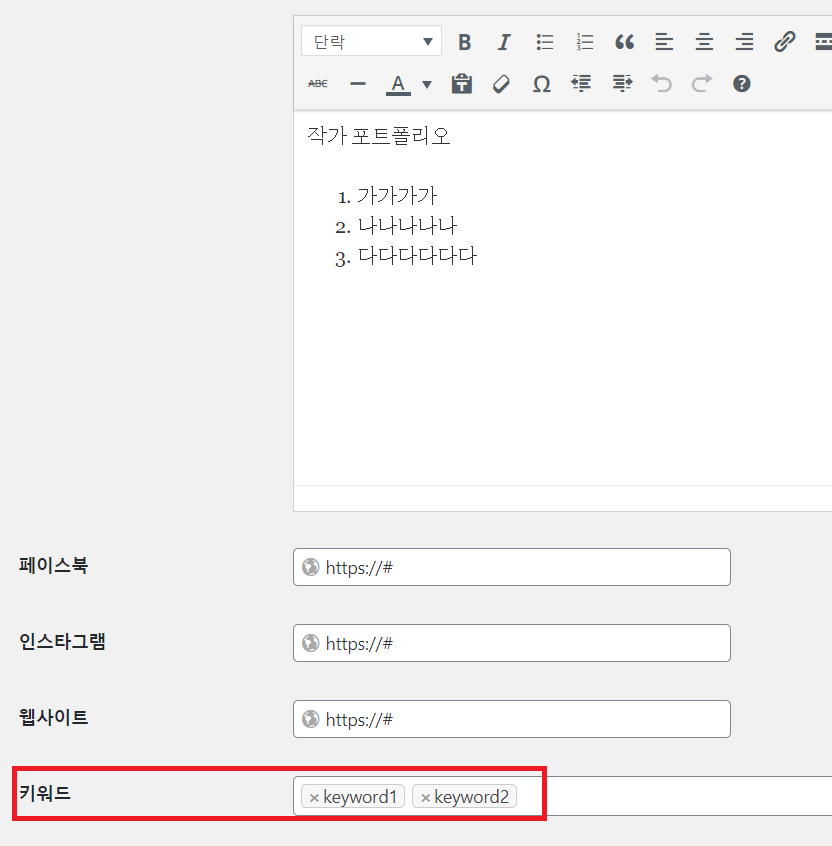Apply the text color
Viewport: 832px width, 846px height.
398,84
